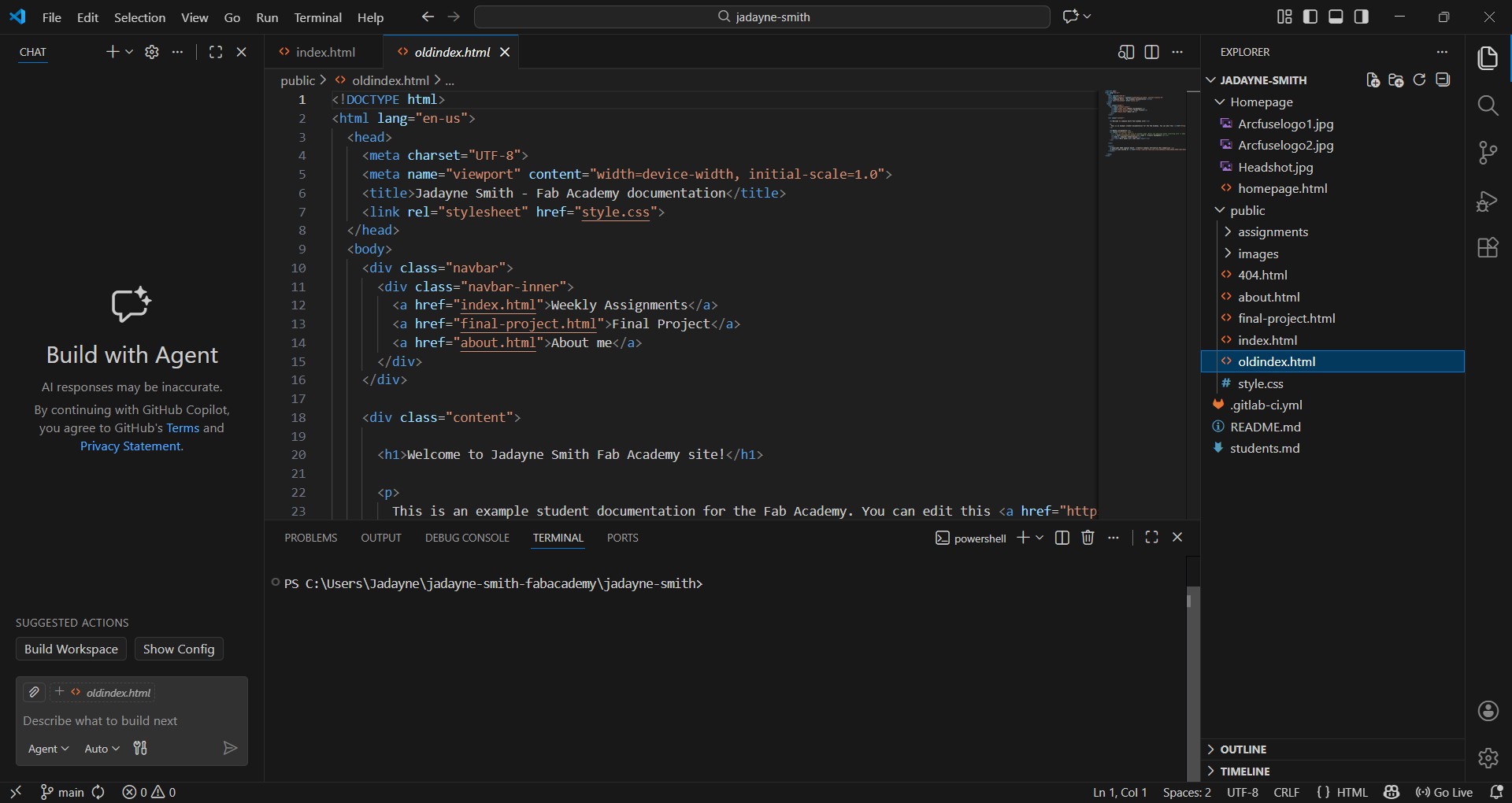Toggle the secondary side bar layout control
The height and width of the screenshot is (803, 1512).
coord(1362,16)
